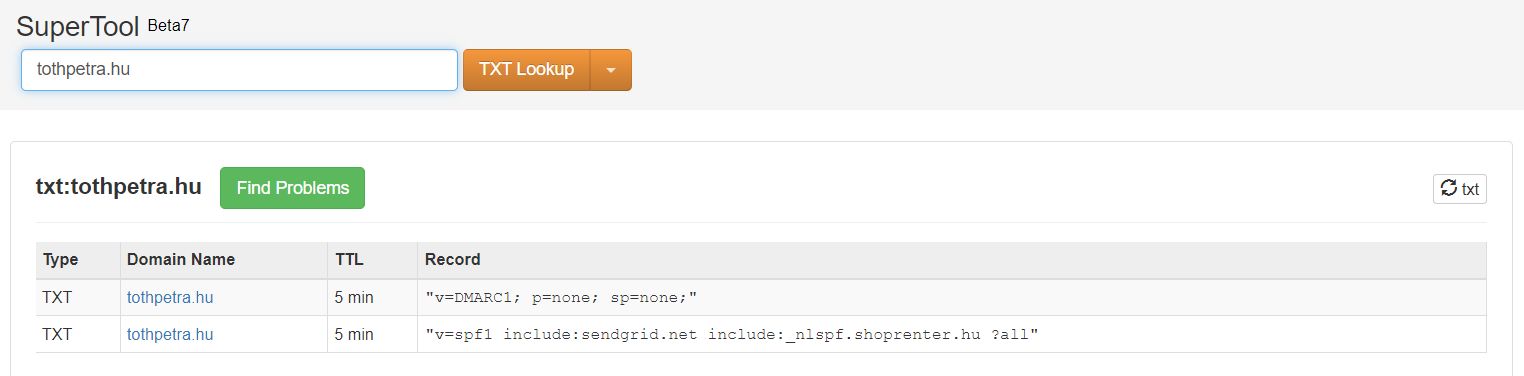This screenshot has width=1524, height=376.
Task: Click the SuperTool title
Action: tap(78, 27)
